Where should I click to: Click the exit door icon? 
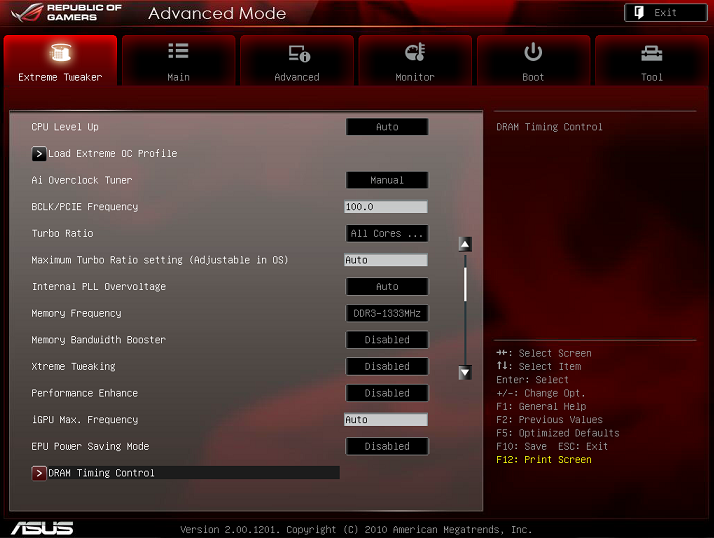pyautogui.click(x=639, y=12)
